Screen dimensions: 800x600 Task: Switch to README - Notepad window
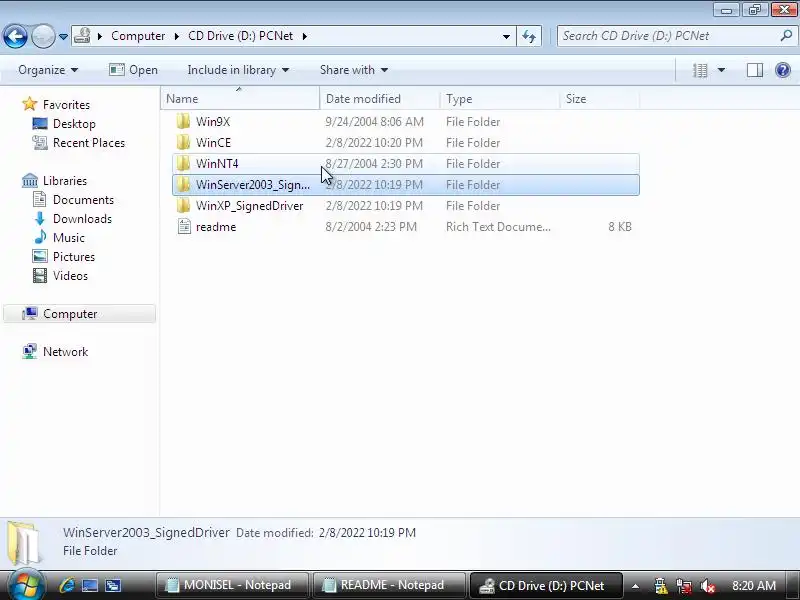click(x=389, y=585)
